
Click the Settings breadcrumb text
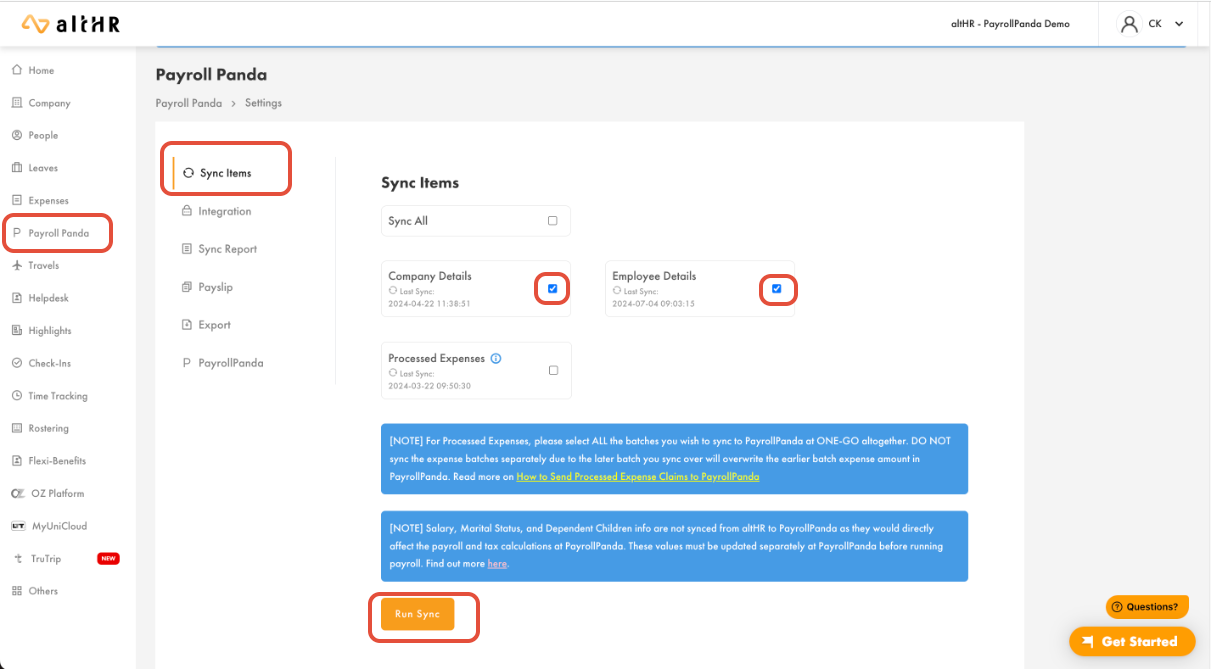coord(263,103)
